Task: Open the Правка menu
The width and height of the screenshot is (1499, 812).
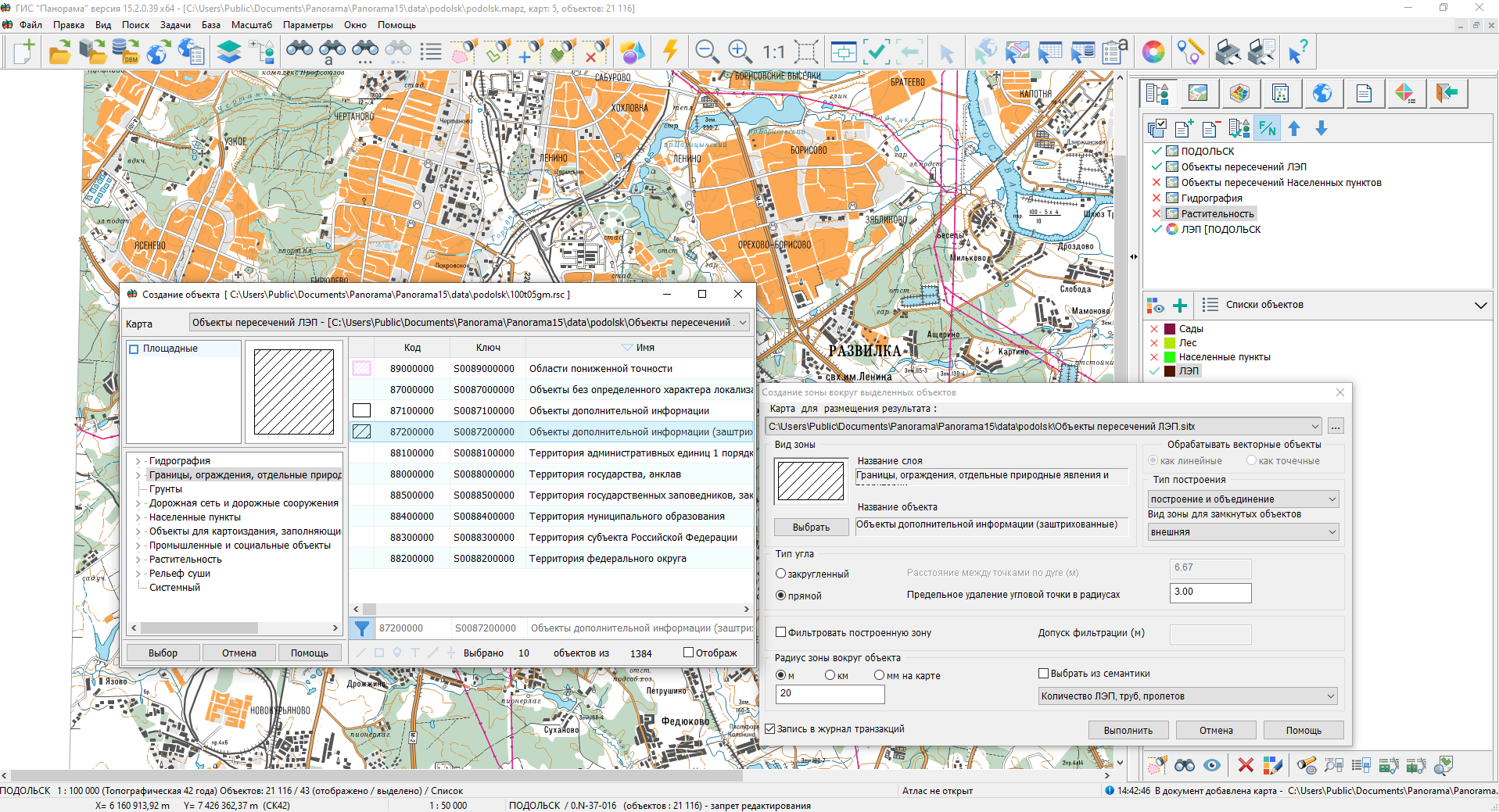Action: pyautogui.click(x=68, y=24)
